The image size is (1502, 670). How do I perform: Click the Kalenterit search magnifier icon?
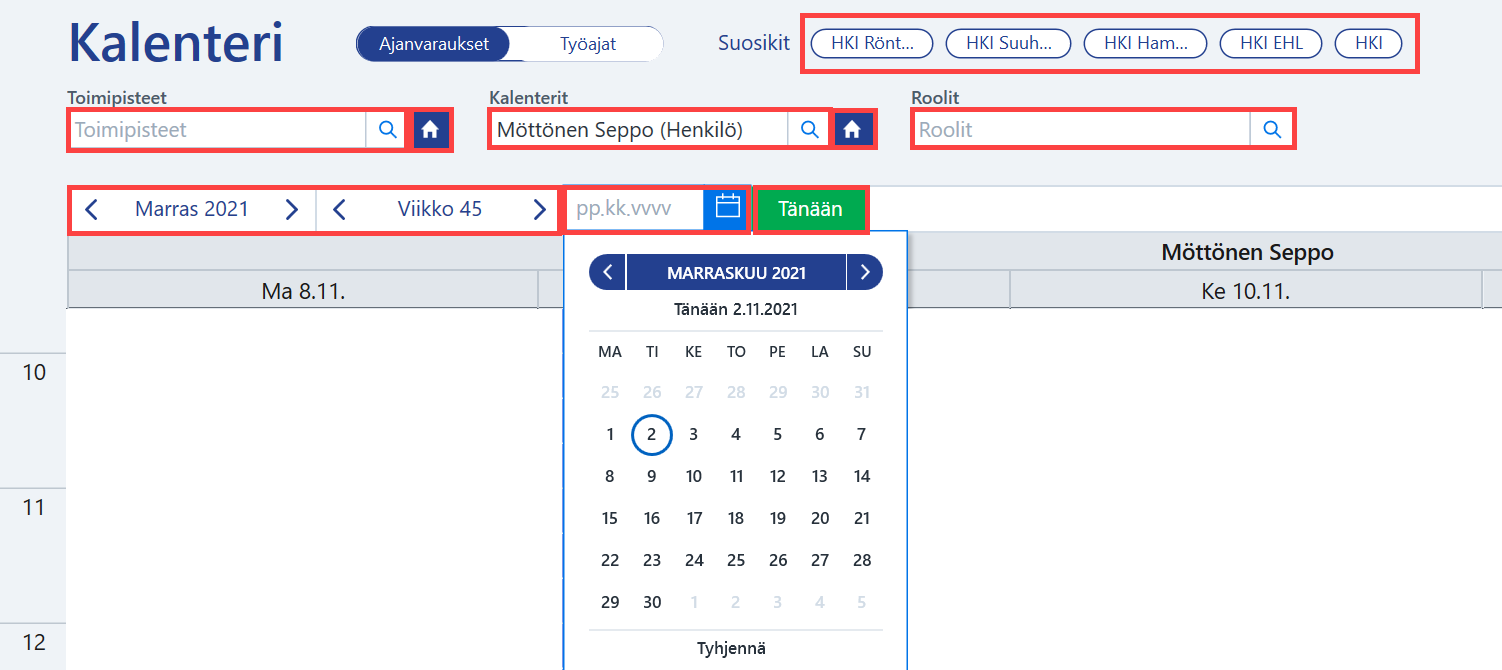pos(810,129)
